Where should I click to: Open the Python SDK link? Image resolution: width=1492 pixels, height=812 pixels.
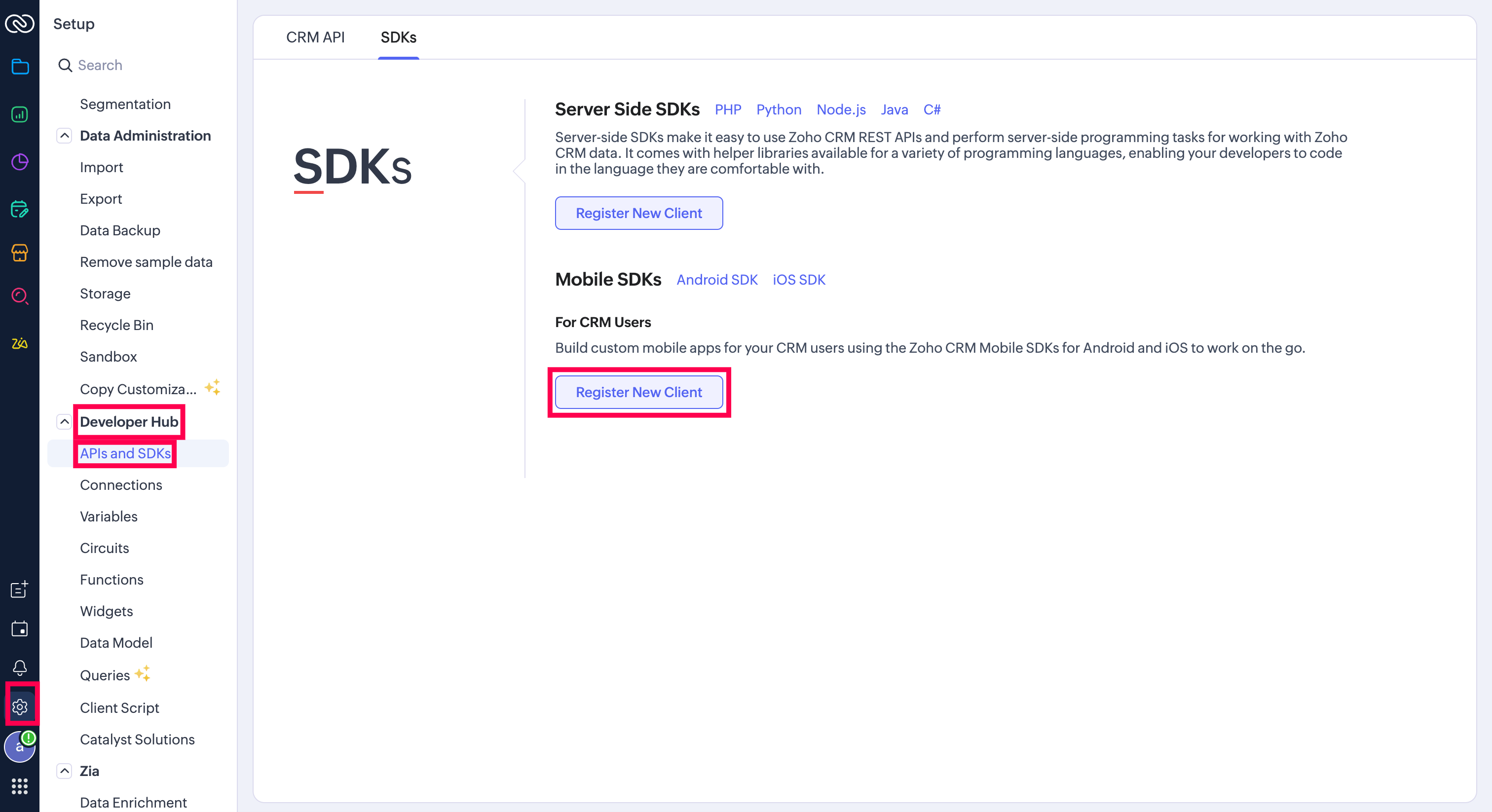[x=778, y=110]
